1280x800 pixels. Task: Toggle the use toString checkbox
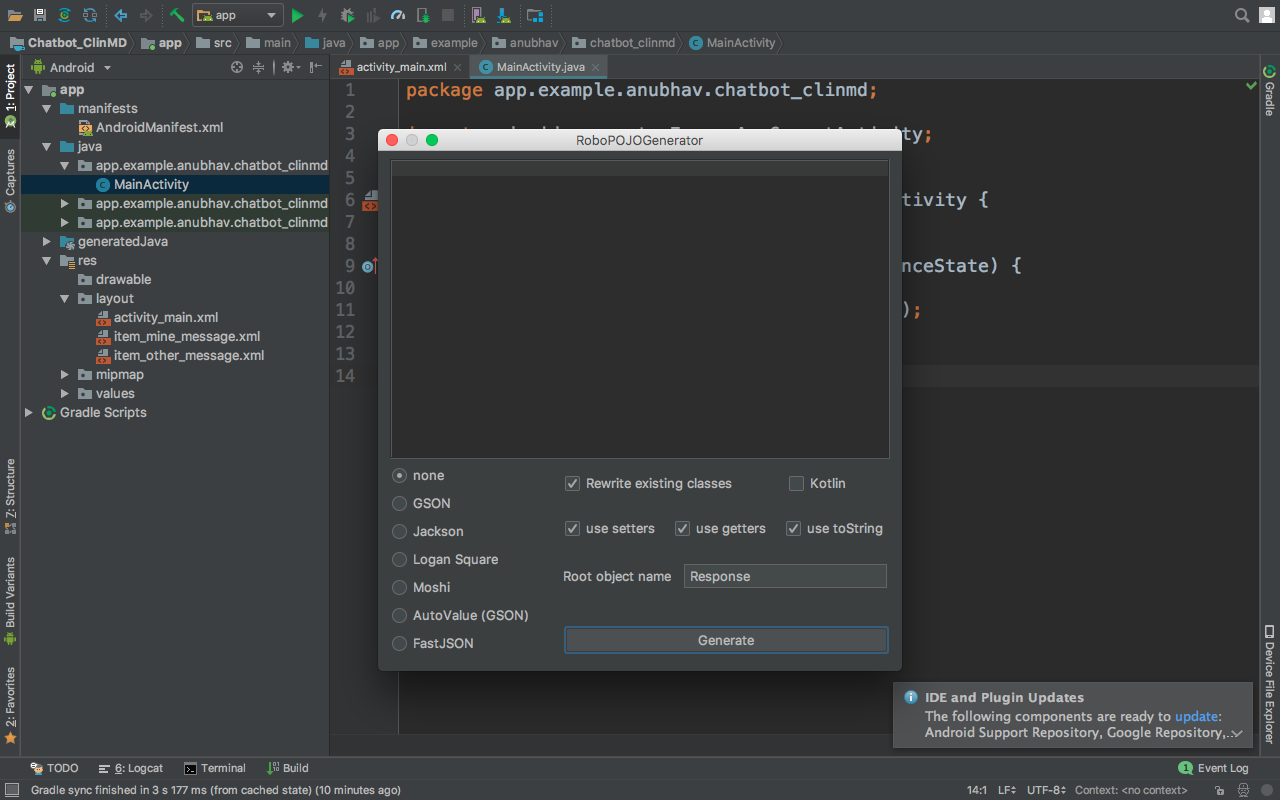(x=794, y=528)
